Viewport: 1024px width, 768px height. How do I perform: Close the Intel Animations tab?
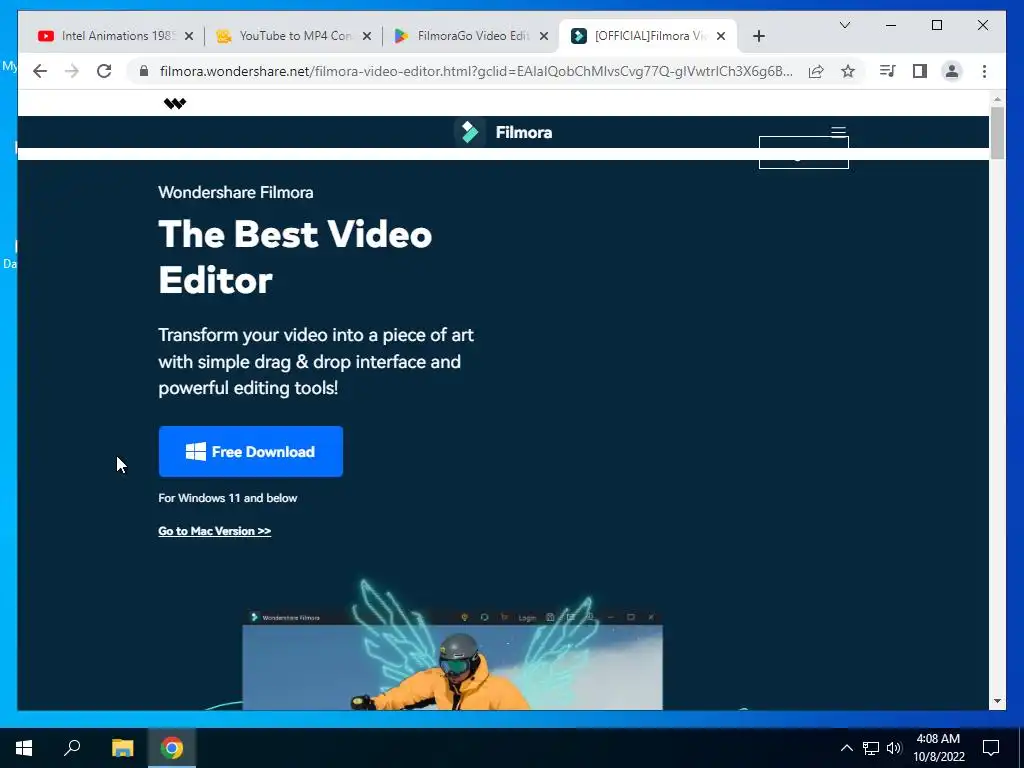pos(189,36)
